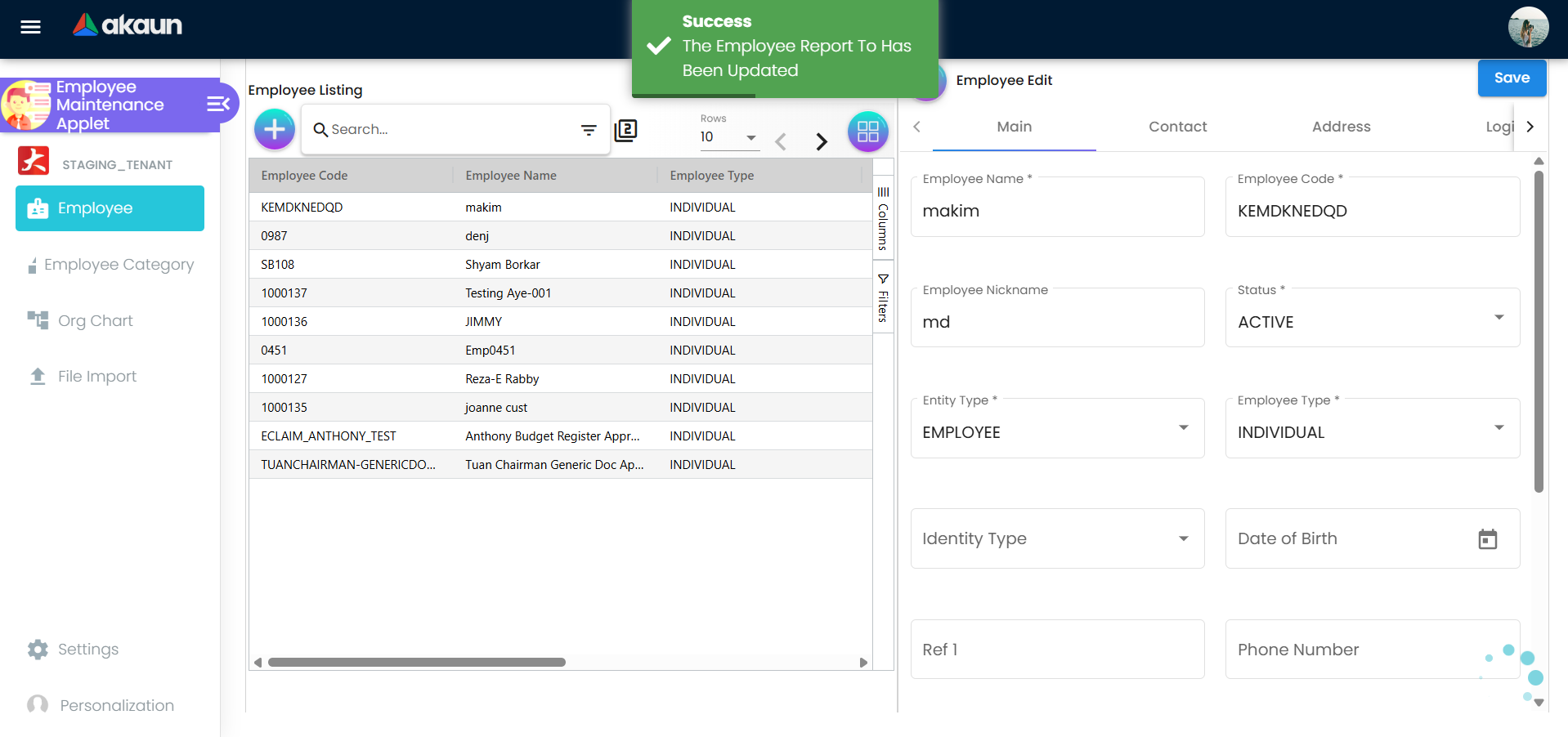Viewport: 1568px width, 737px height.
Task: Click the listing horizontal scrollbar
Action: coord(417,663)
